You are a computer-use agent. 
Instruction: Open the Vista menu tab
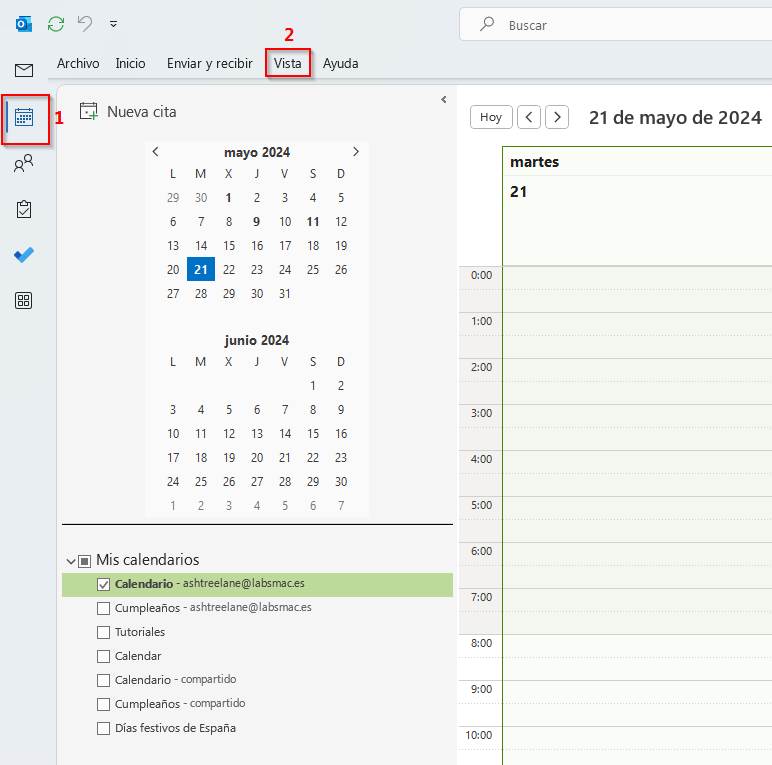pyautogui.click(x=288, y=63)
